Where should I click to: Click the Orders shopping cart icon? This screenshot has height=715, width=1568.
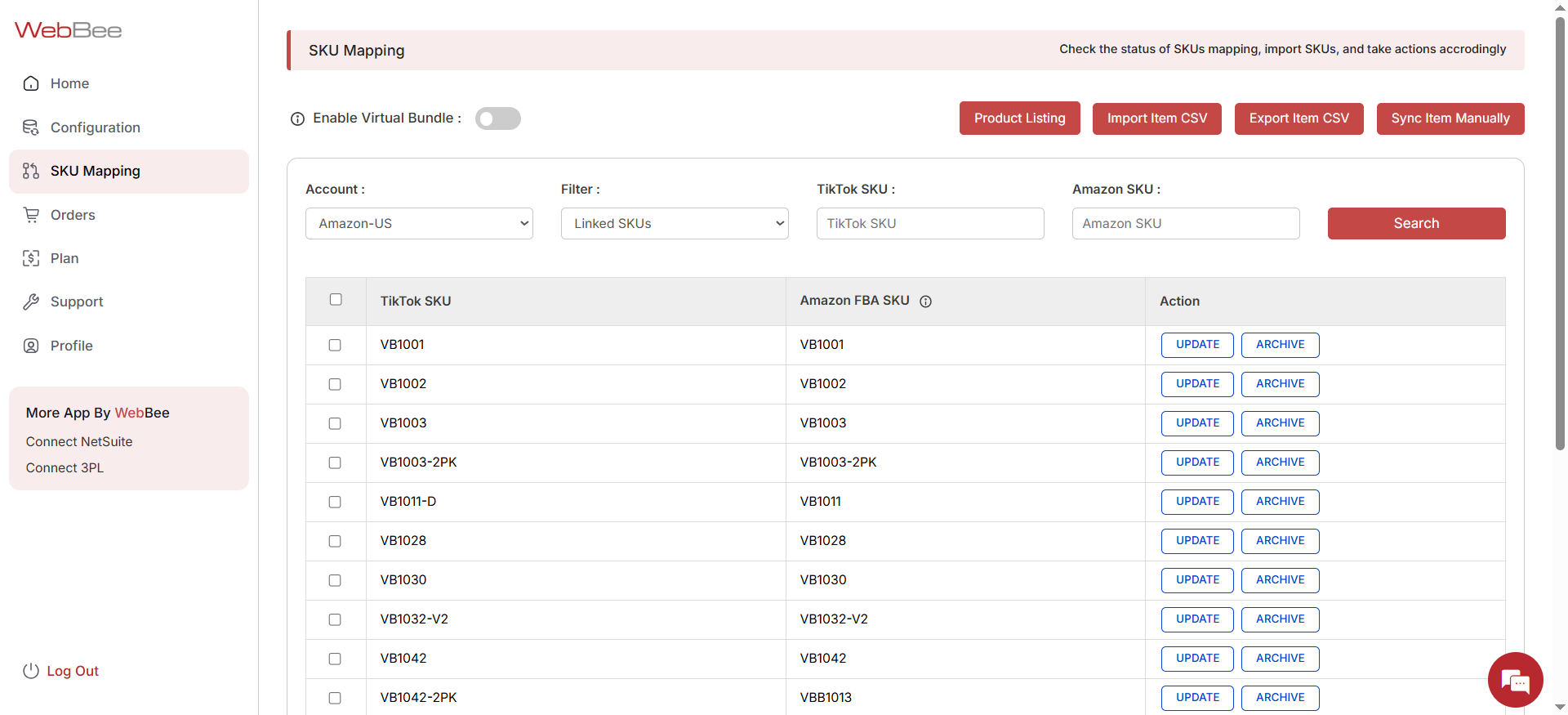(x=31, y=215)
